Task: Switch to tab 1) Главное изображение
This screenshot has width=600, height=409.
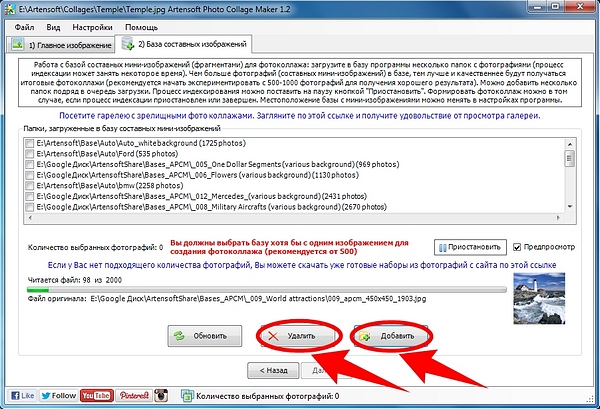Action: (x=61, y=45)
